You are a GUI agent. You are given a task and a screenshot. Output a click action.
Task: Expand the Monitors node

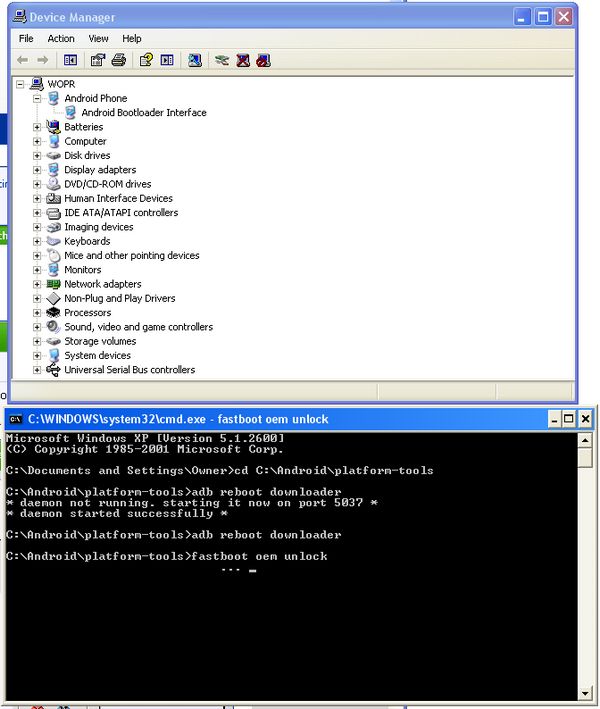[x=37, y=269]
